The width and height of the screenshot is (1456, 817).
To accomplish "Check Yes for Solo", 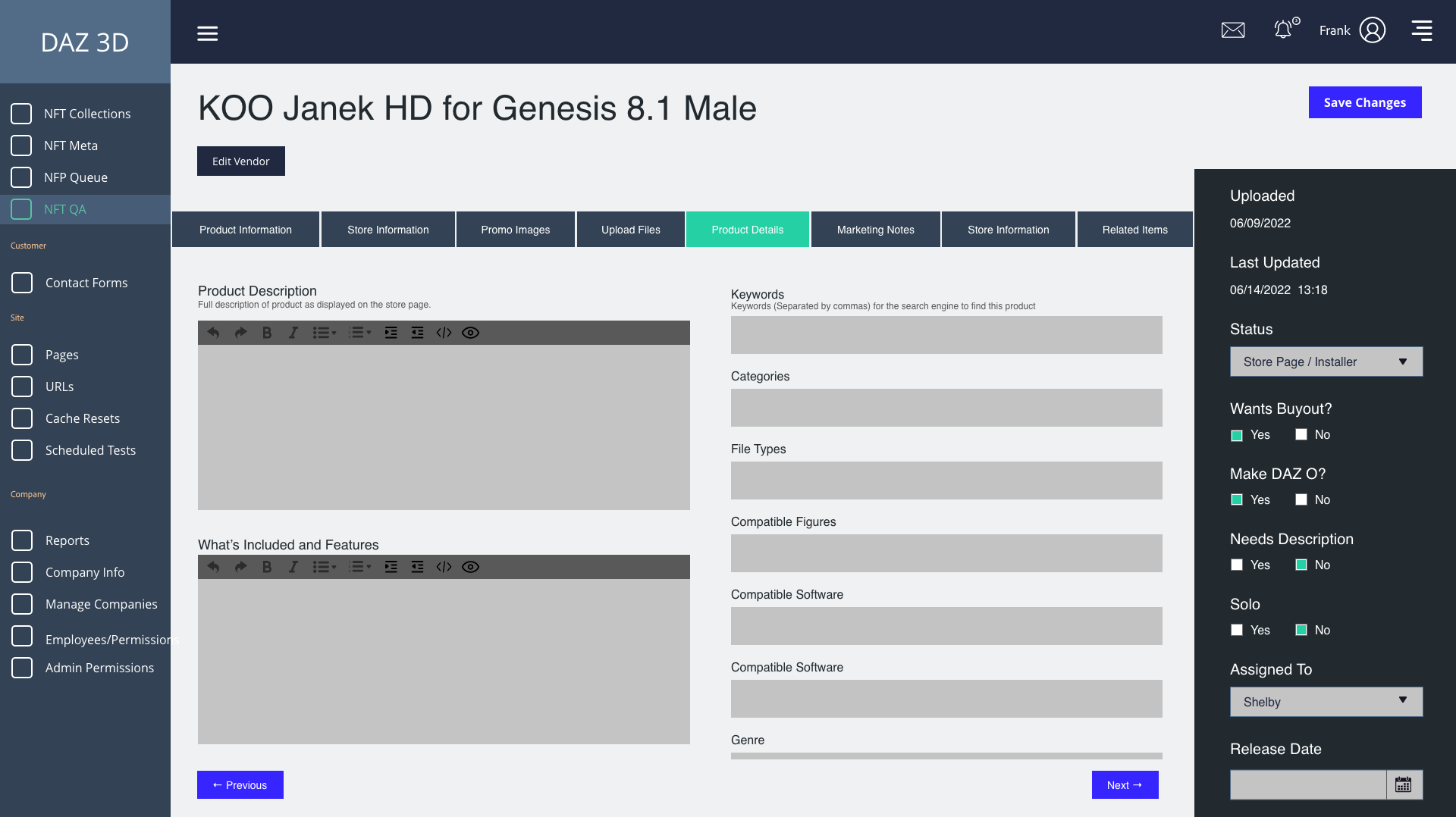I will 1237,630.
